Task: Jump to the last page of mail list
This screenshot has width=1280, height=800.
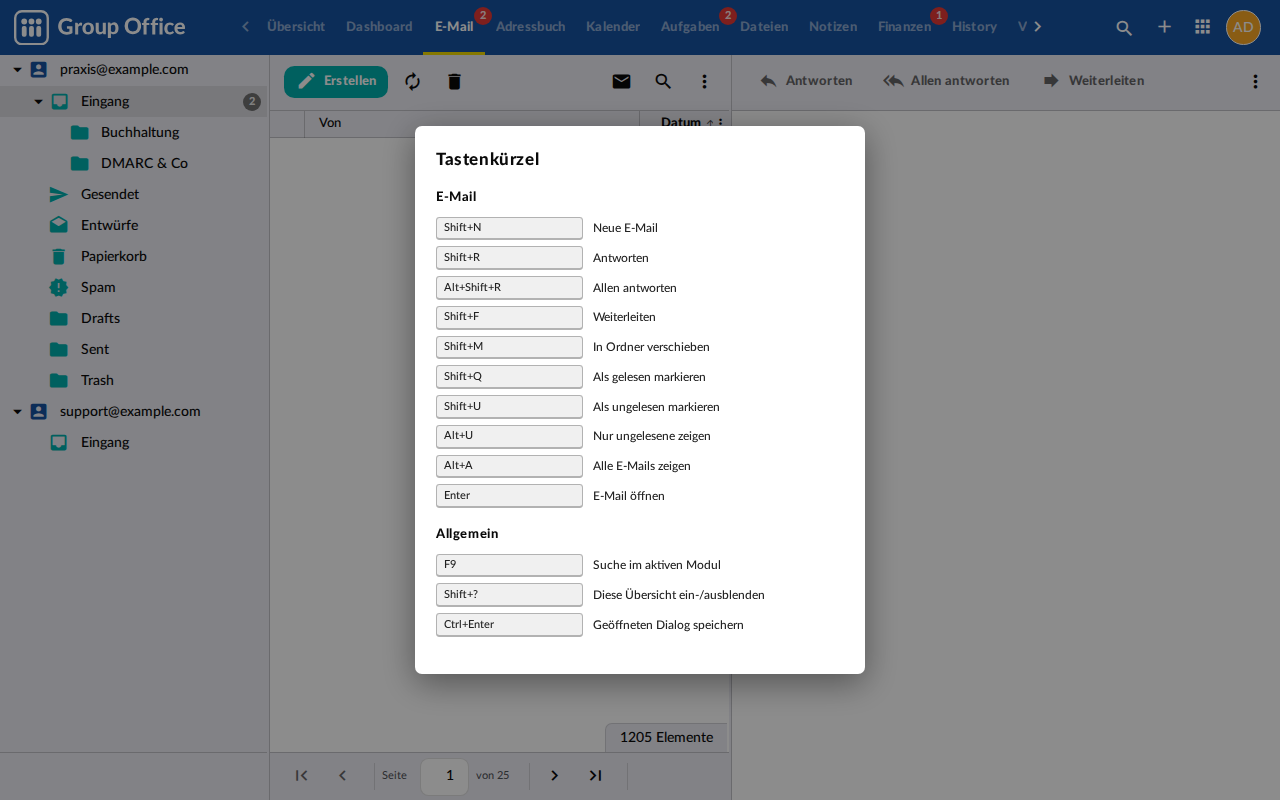Action: pyautogui.click(x=595, y=775)
